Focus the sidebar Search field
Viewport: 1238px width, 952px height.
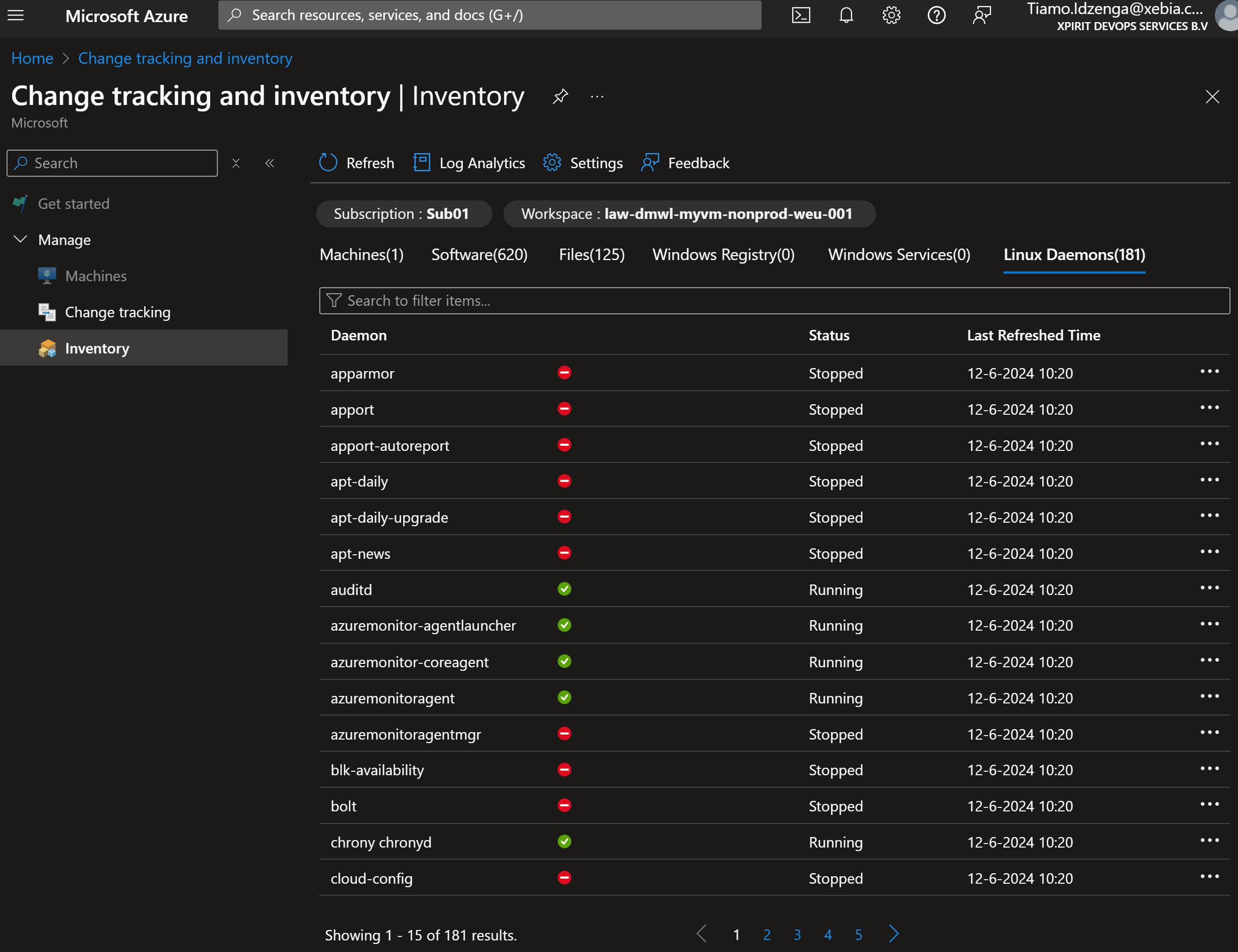click(x=112, y=163)
